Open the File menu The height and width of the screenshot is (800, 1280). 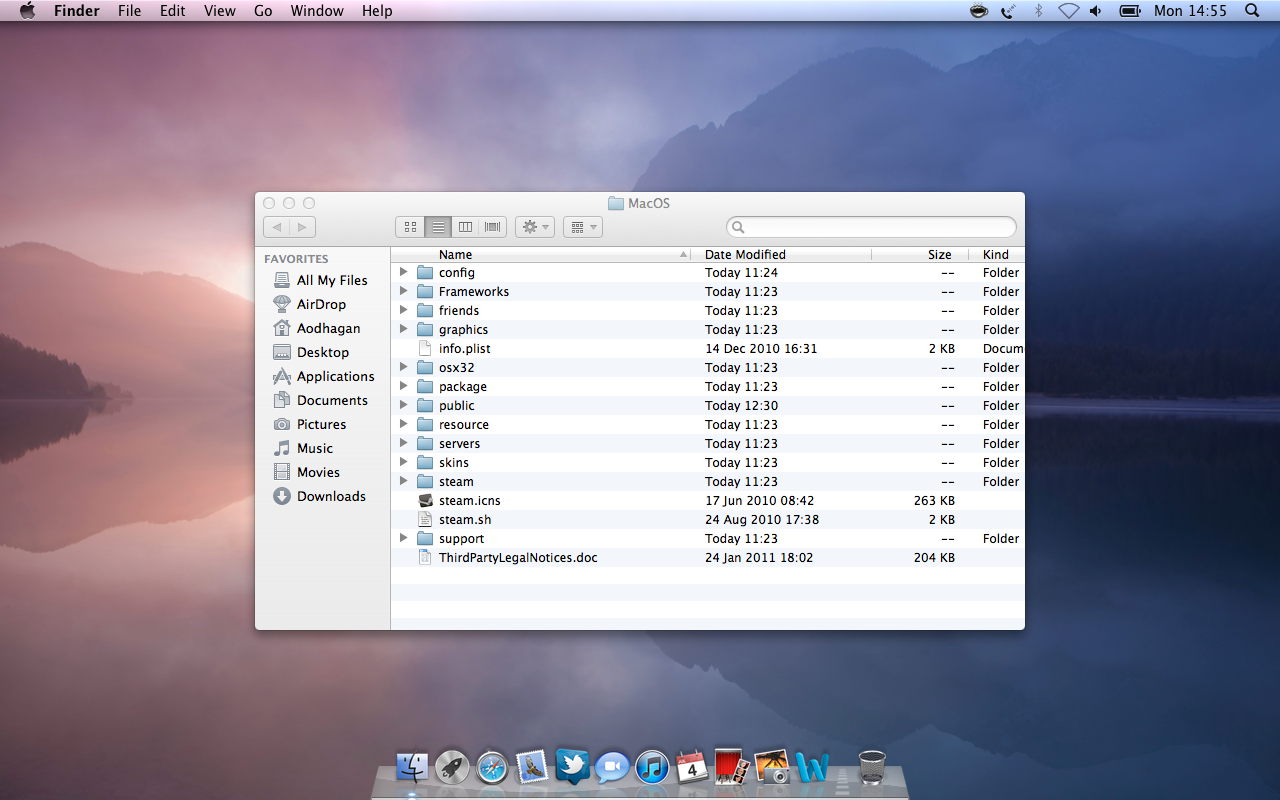tap(129, 11)
